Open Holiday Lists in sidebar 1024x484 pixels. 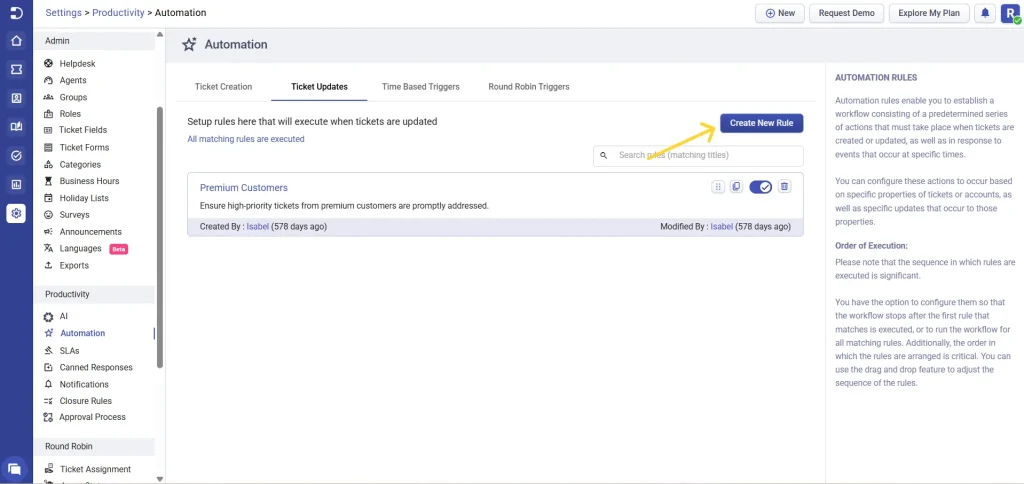[84, 198]
